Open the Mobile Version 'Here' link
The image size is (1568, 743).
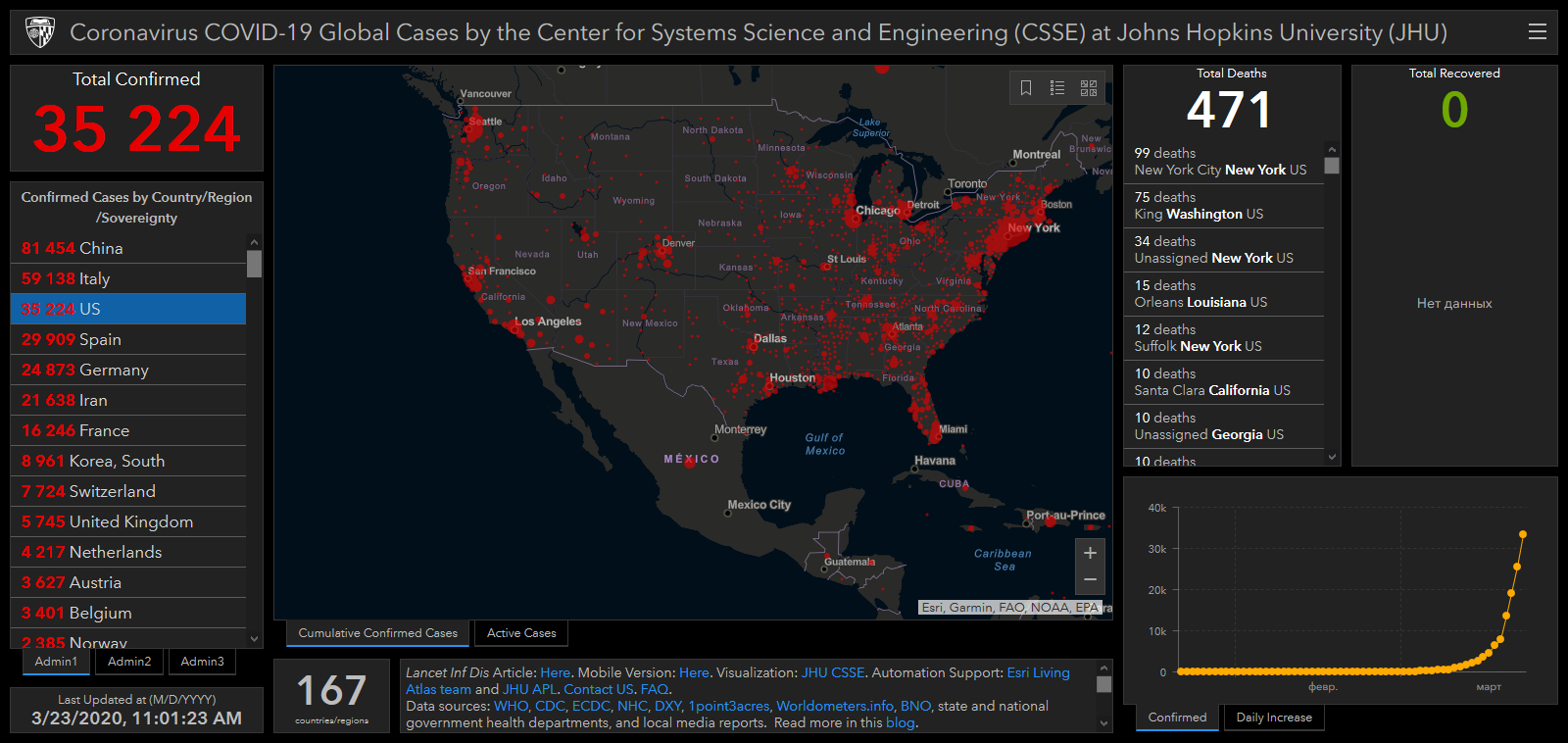[x=694, y=672]
